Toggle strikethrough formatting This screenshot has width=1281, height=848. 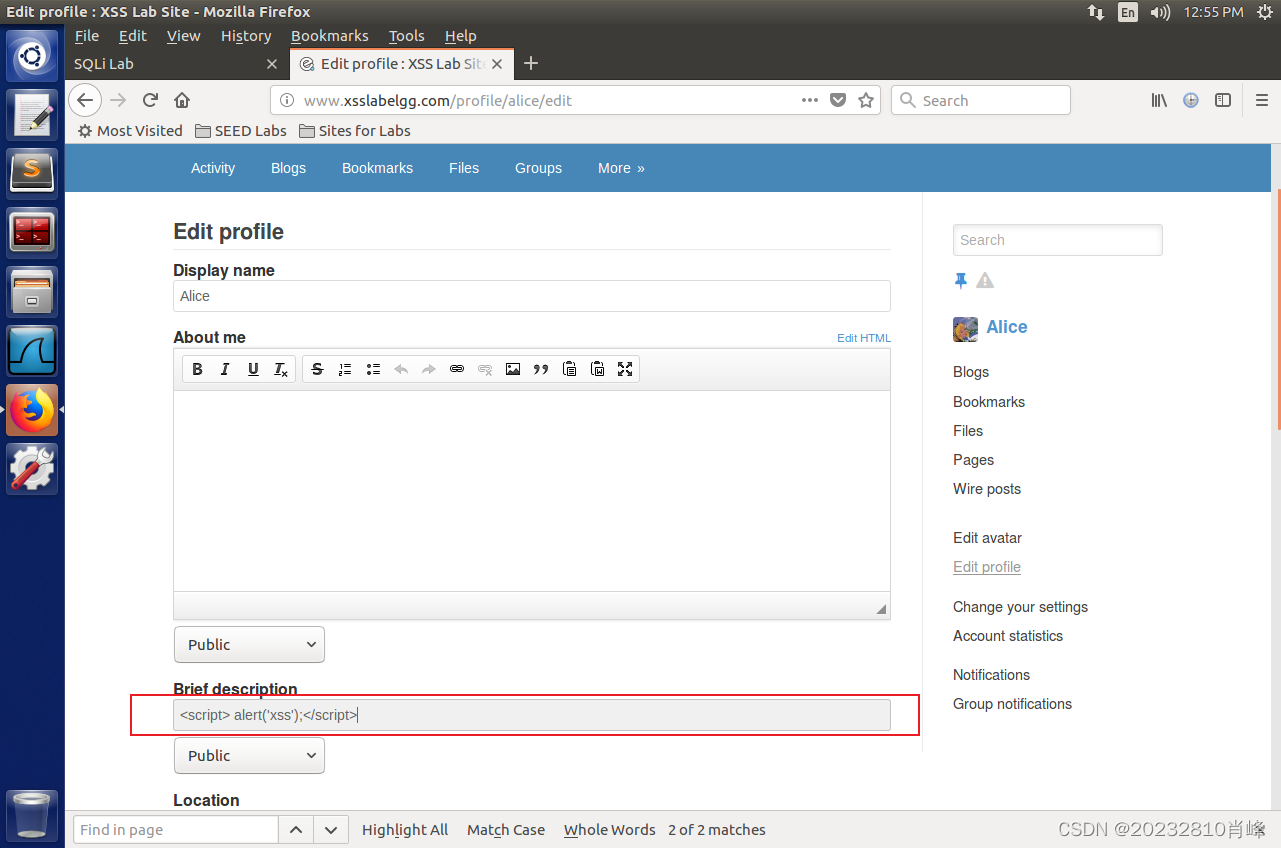(x=317, y=369)
